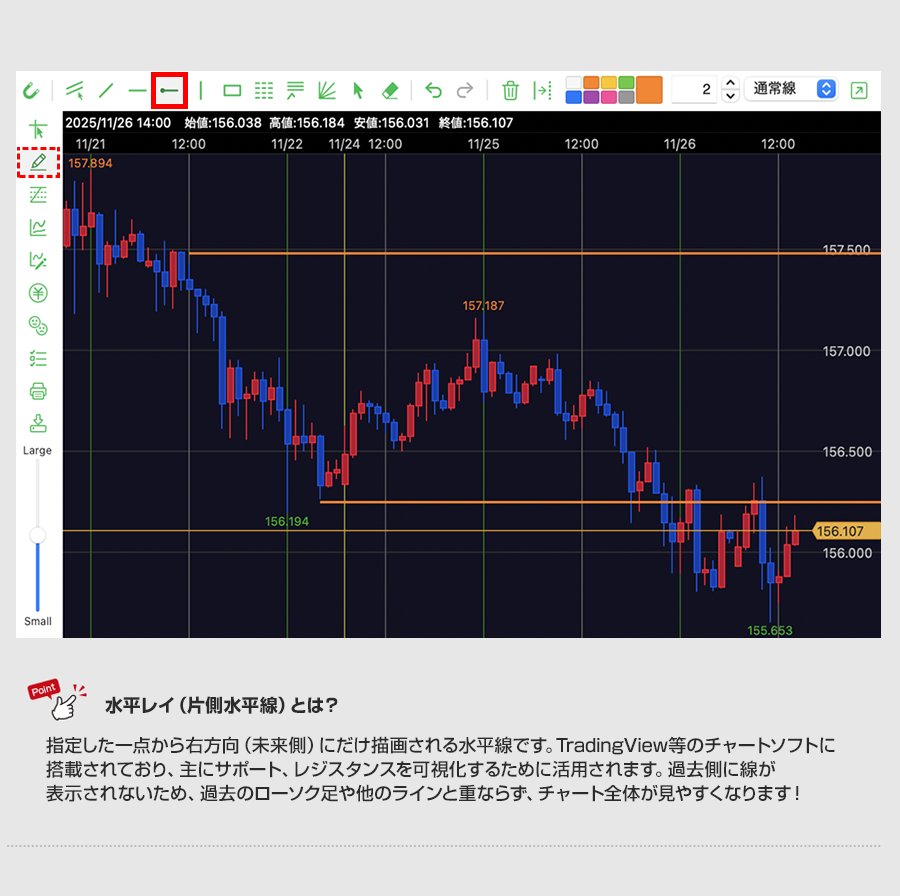The image size is (900, 896).
Task: Toggle the crosshair cursor tool in sidebar
Action: [38, 129]
